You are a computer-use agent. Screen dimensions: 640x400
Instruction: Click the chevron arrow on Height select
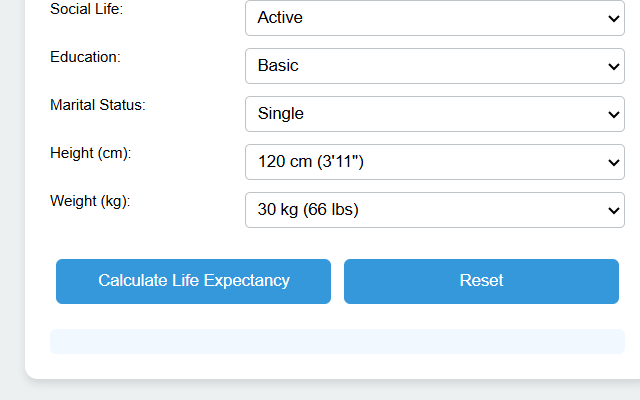tap(614, 162)
